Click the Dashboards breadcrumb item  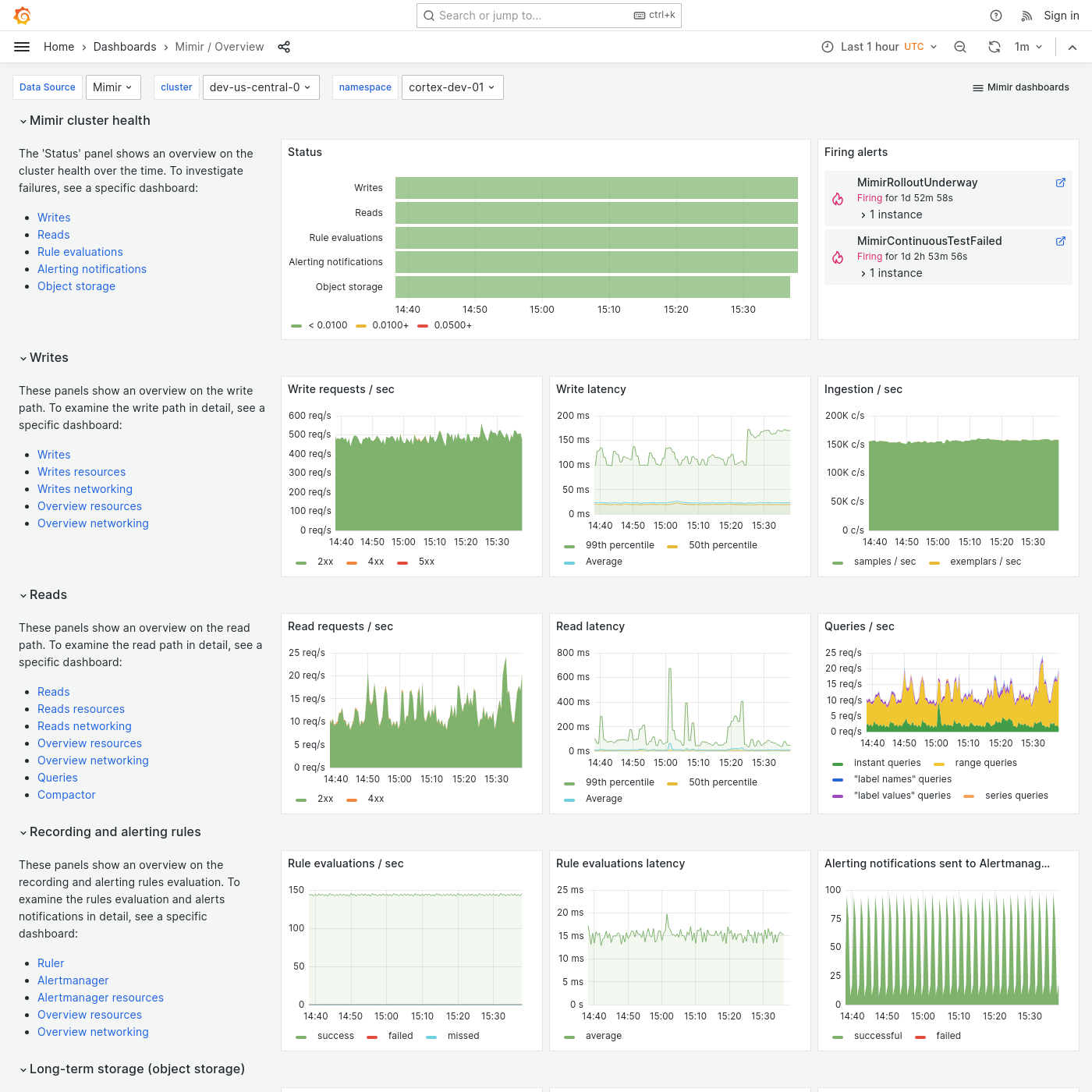[x=125, y=46]
